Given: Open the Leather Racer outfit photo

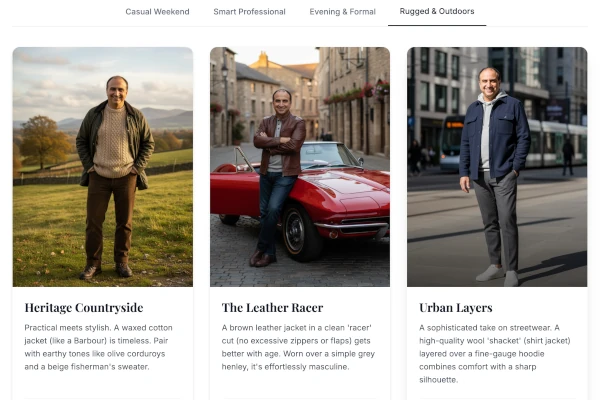Looking at the screenshot, I should coord(300,167).
